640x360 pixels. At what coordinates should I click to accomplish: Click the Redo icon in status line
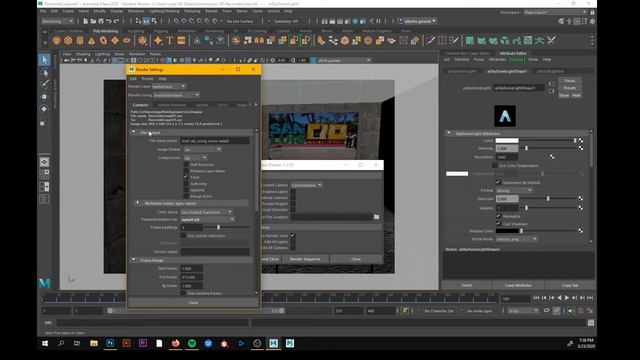[116, 21]
